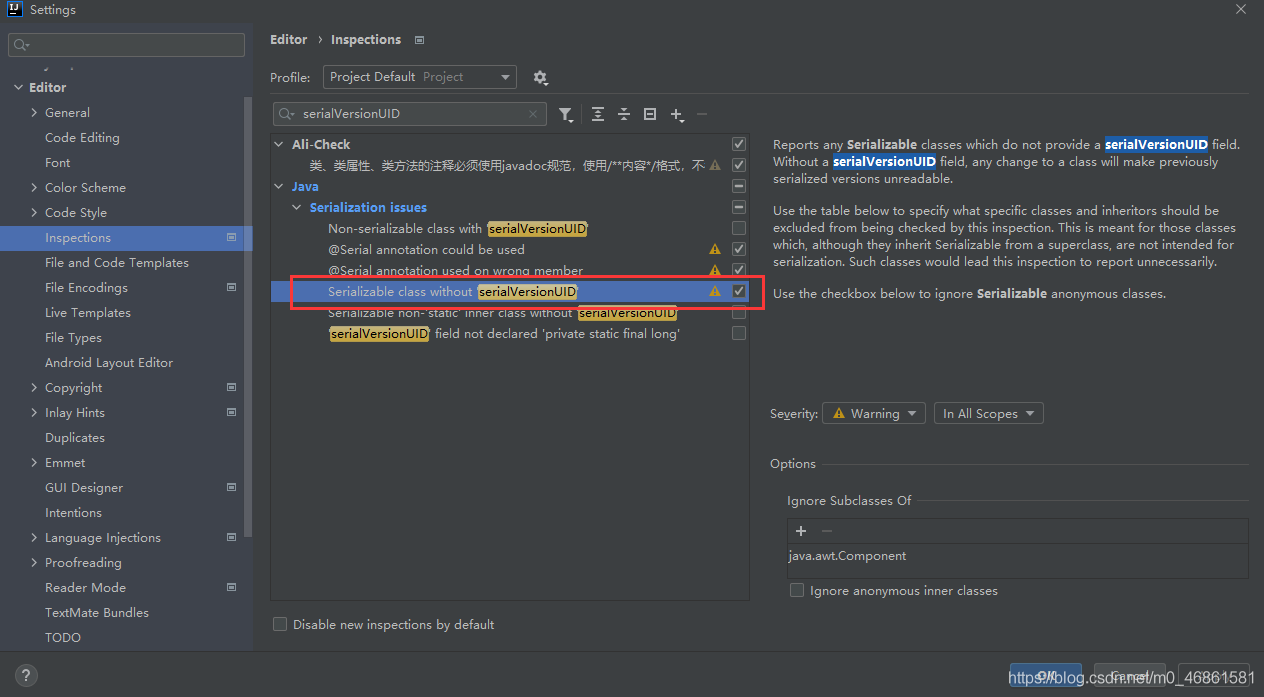Click the settings search field

click(126, 45)
